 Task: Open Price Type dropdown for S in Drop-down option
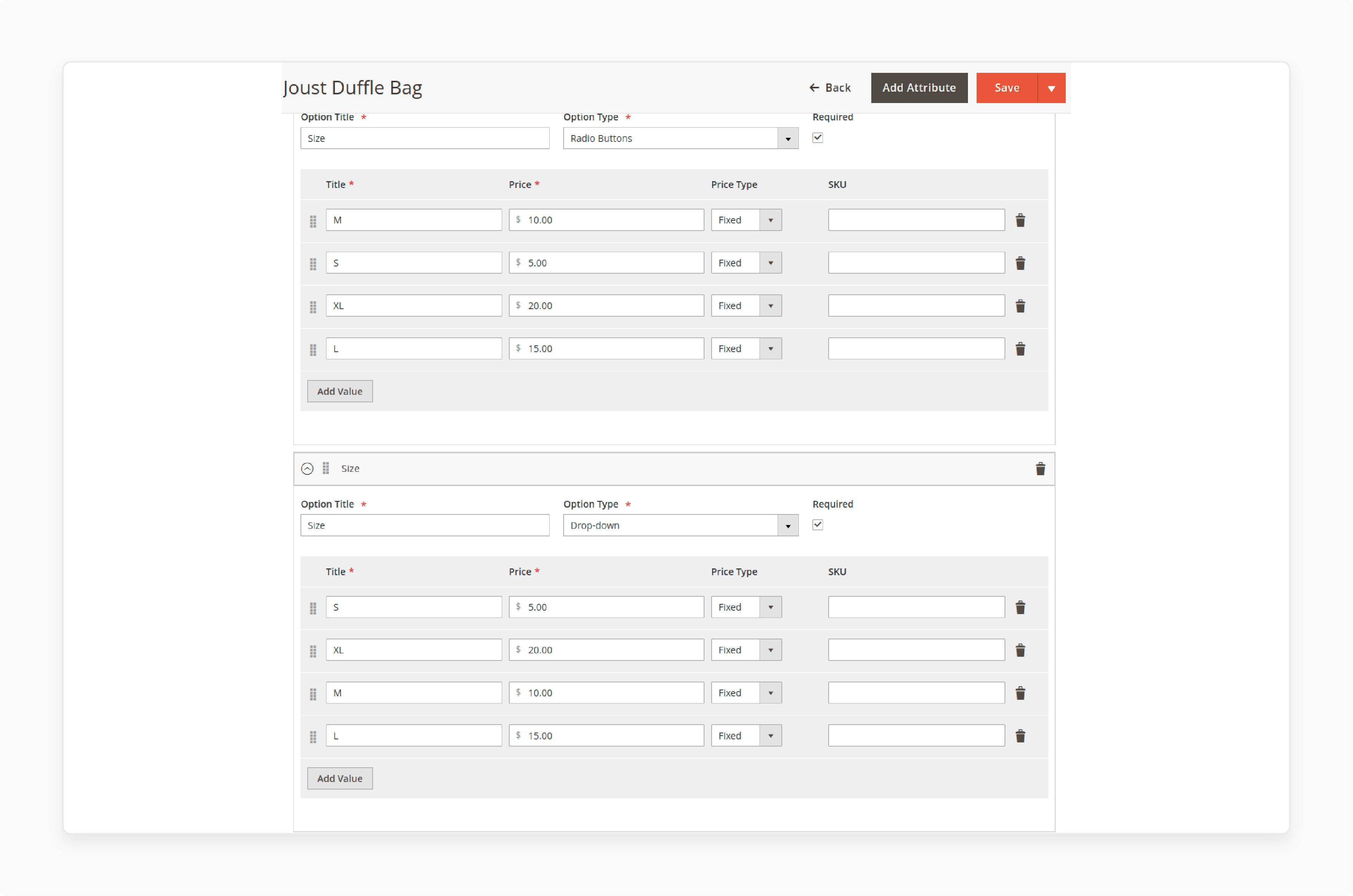point(746,607)
